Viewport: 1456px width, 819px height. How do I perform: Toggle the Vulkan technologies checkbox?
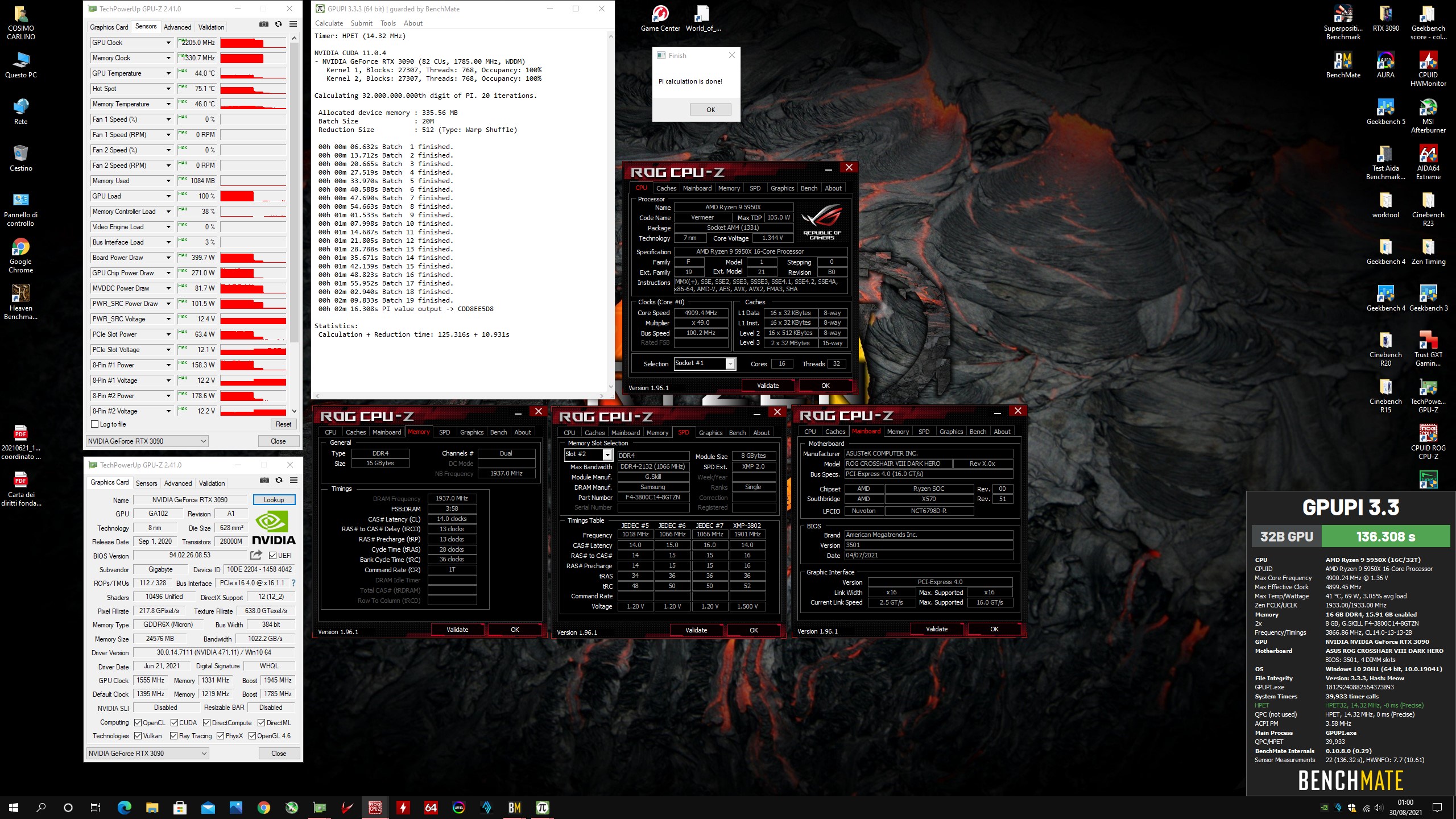click(x=138, y=736)
